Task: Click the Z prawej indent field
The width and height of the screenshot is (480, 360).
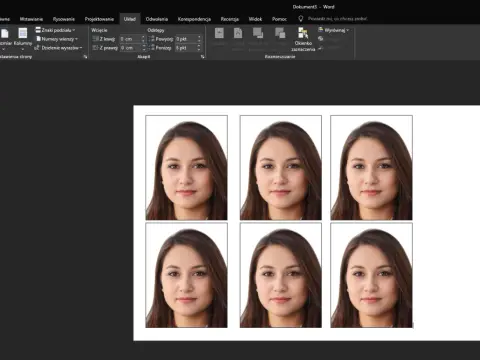Action: click(x=130, y=48)
